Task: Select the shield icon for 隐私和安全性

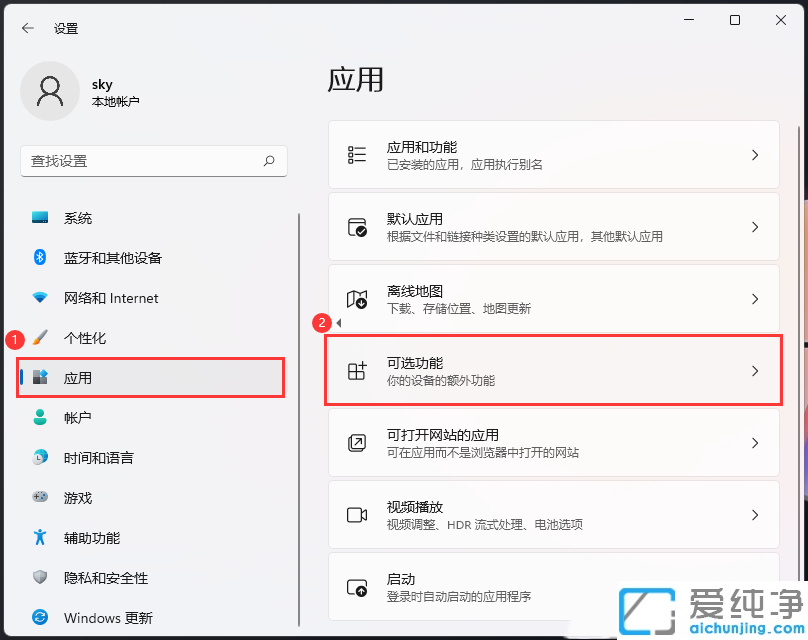Action: (38, 578)
